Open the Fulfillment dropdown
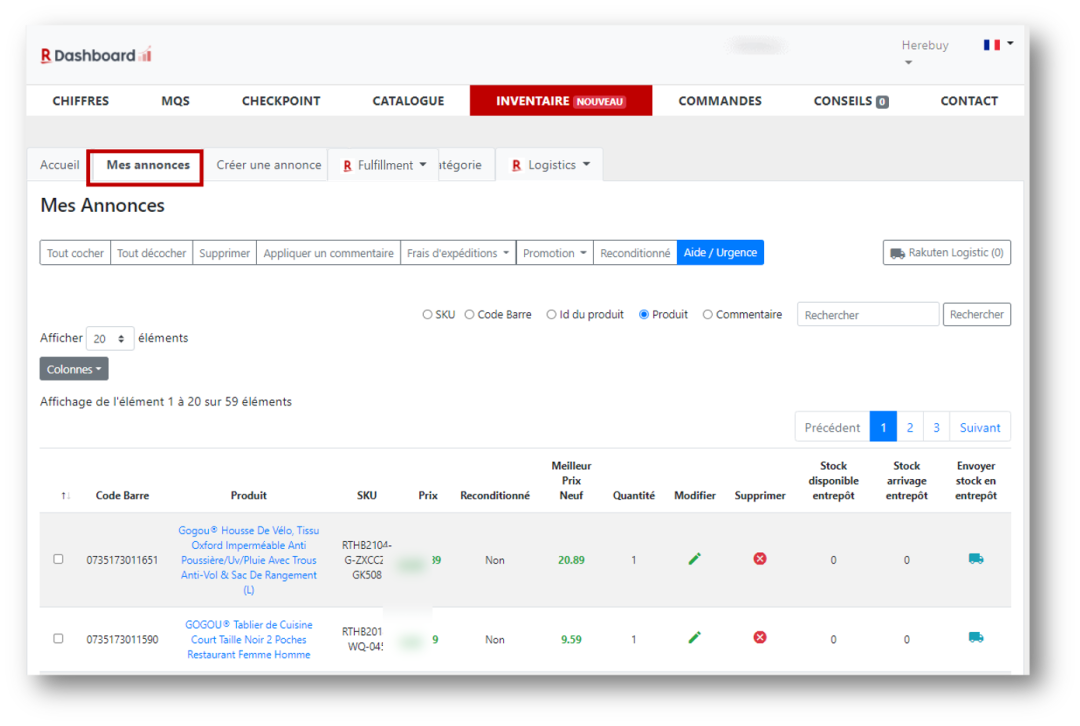 [x=383, y=163]
